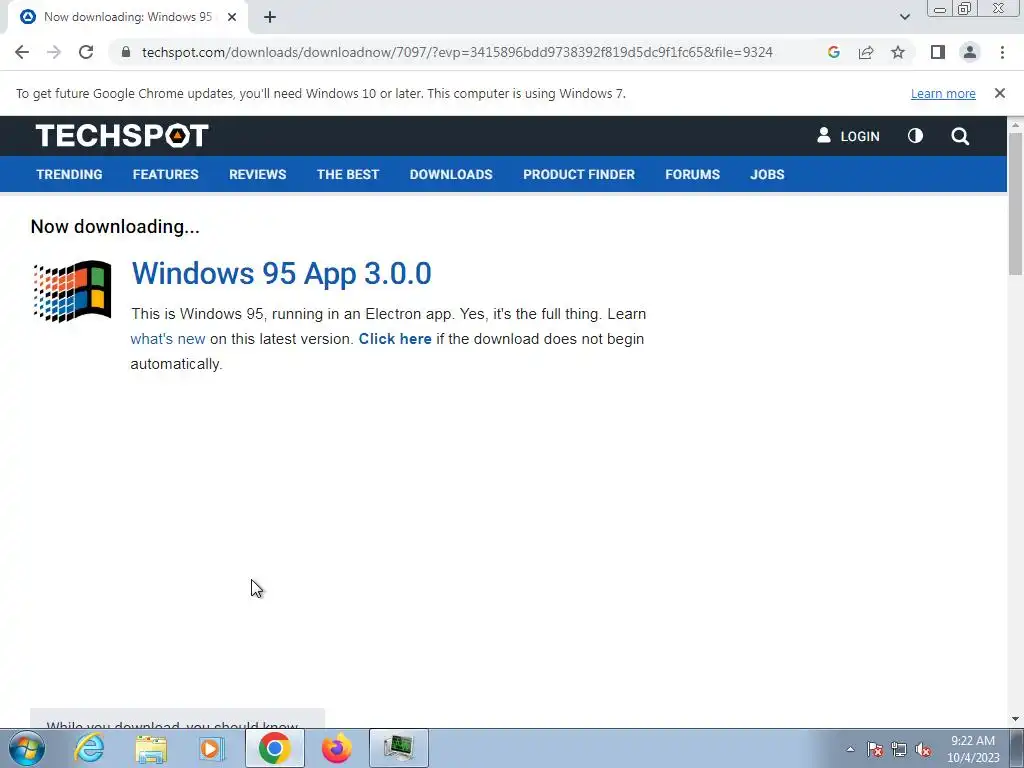Open the FORUMS section

click(692, 174)
